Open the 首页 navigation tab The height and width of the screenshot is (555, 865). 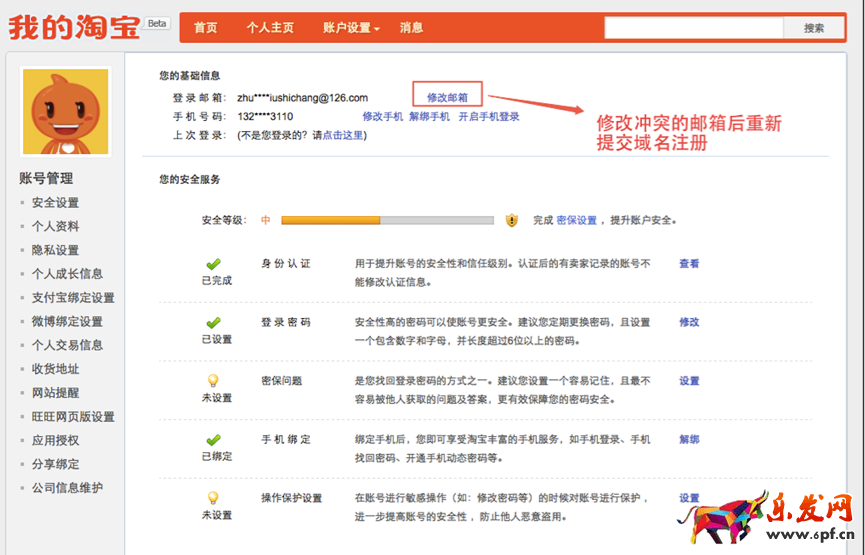tap(206, 28)
